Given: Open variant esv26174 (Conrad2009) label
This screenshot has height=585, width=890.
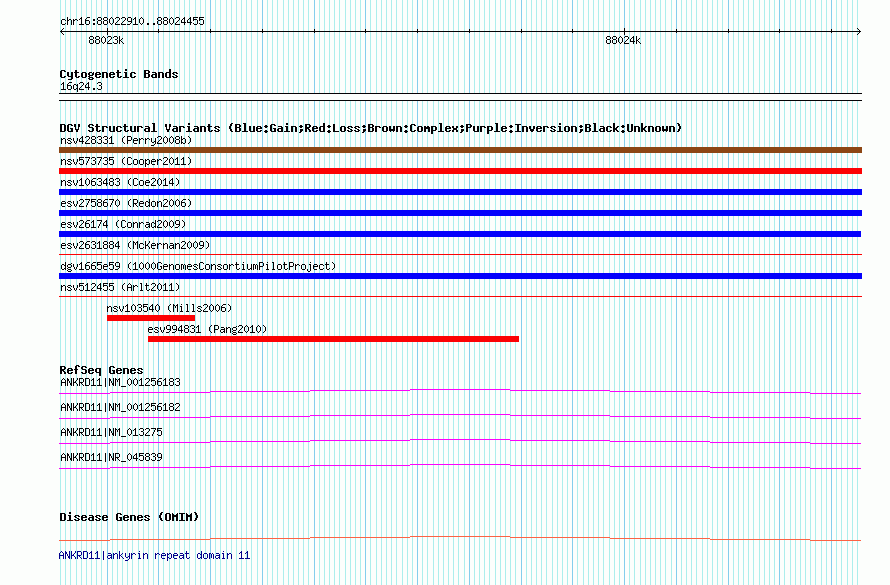Looking at the screenshot, I should [x=123, y=224].
